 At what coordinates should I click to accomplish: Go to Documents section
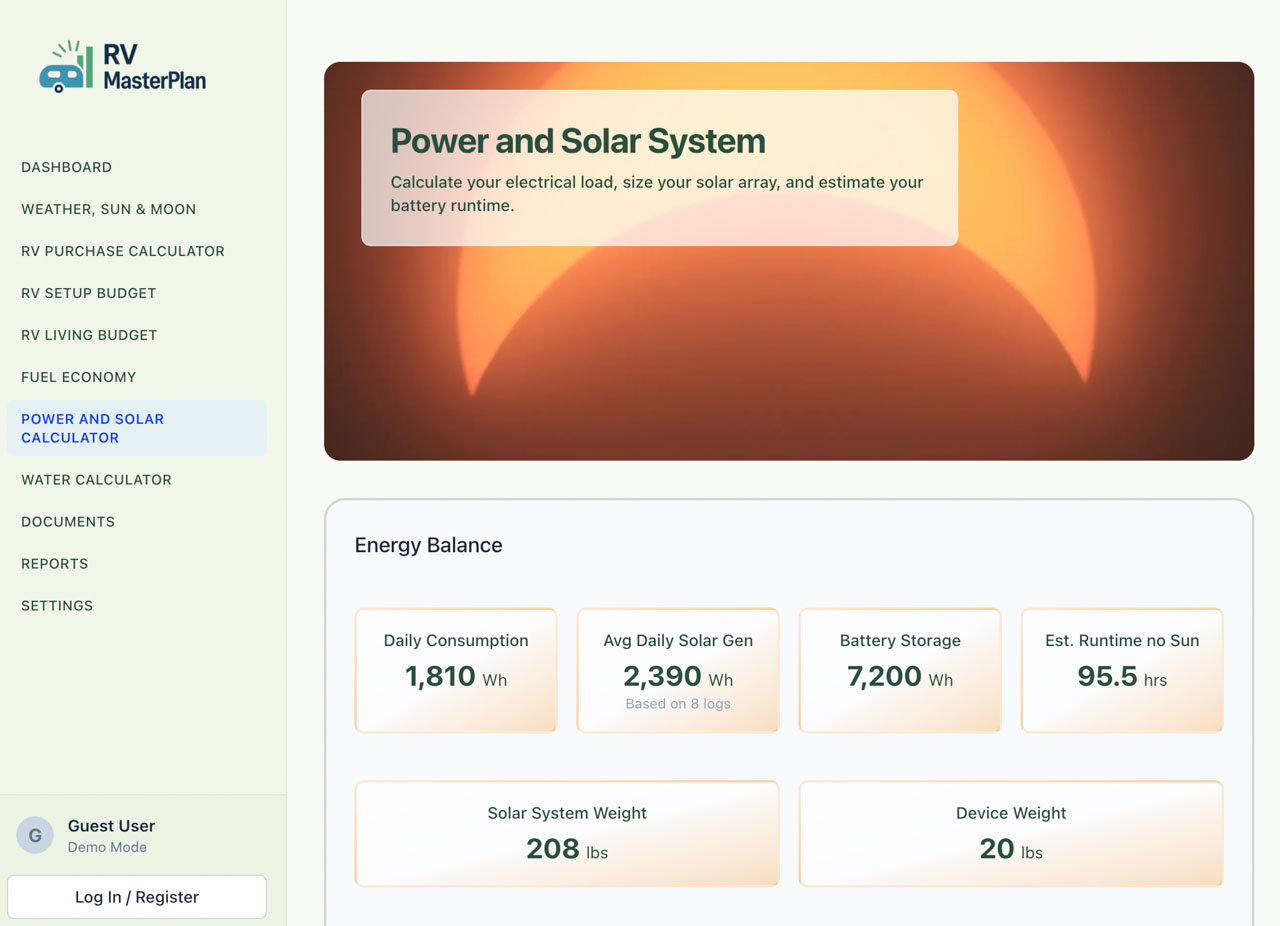68,522
